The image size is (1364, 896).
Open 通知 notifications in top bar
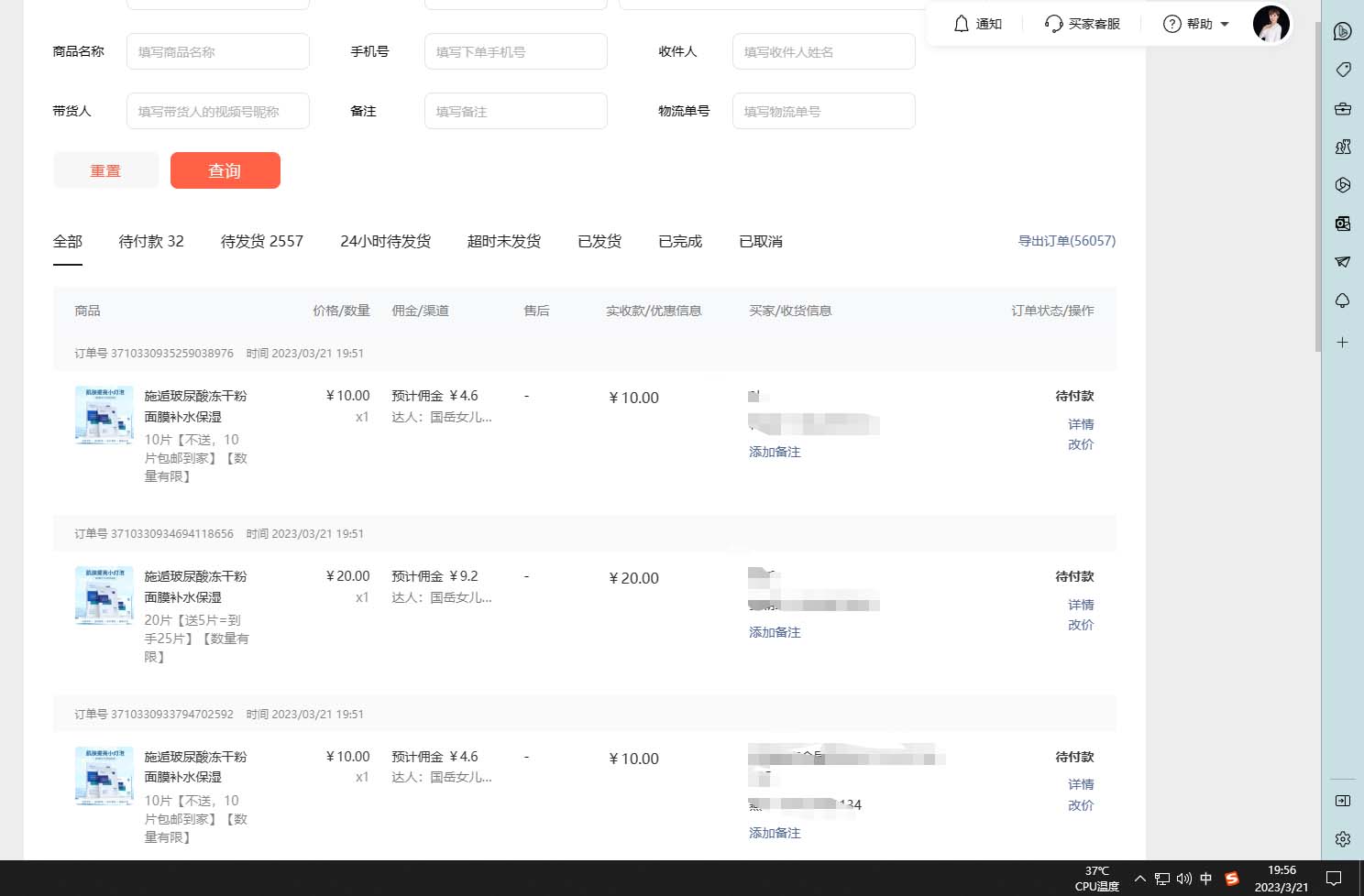pos(977,24)
